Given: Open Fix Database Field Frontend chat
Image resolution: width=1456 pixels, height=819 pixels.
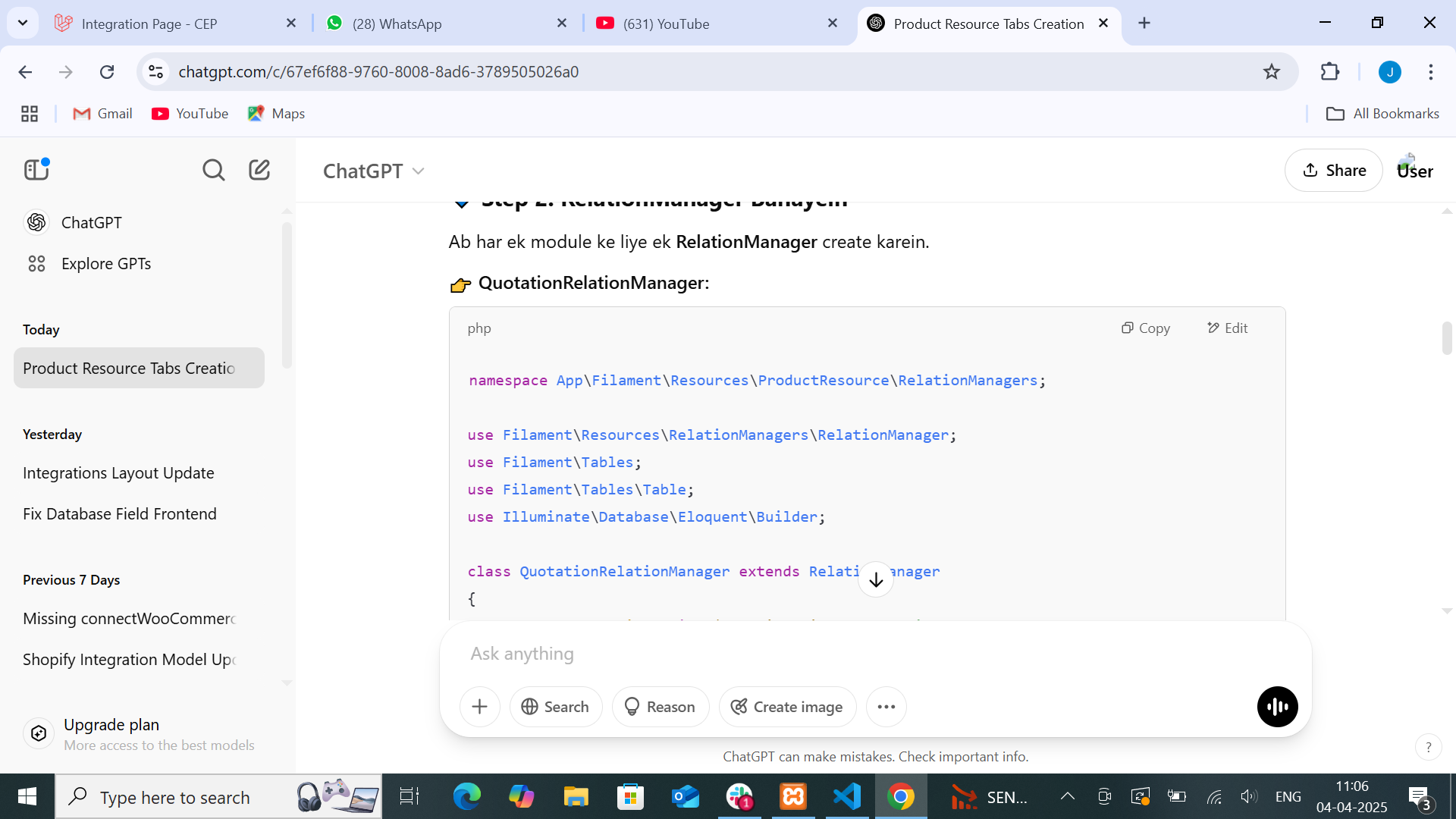Looking at the screenshot, I should [x=140, y=513].
